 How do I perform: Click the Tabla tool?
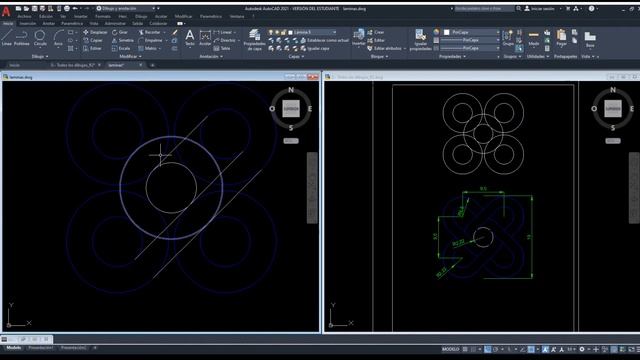tap(222, 49)
